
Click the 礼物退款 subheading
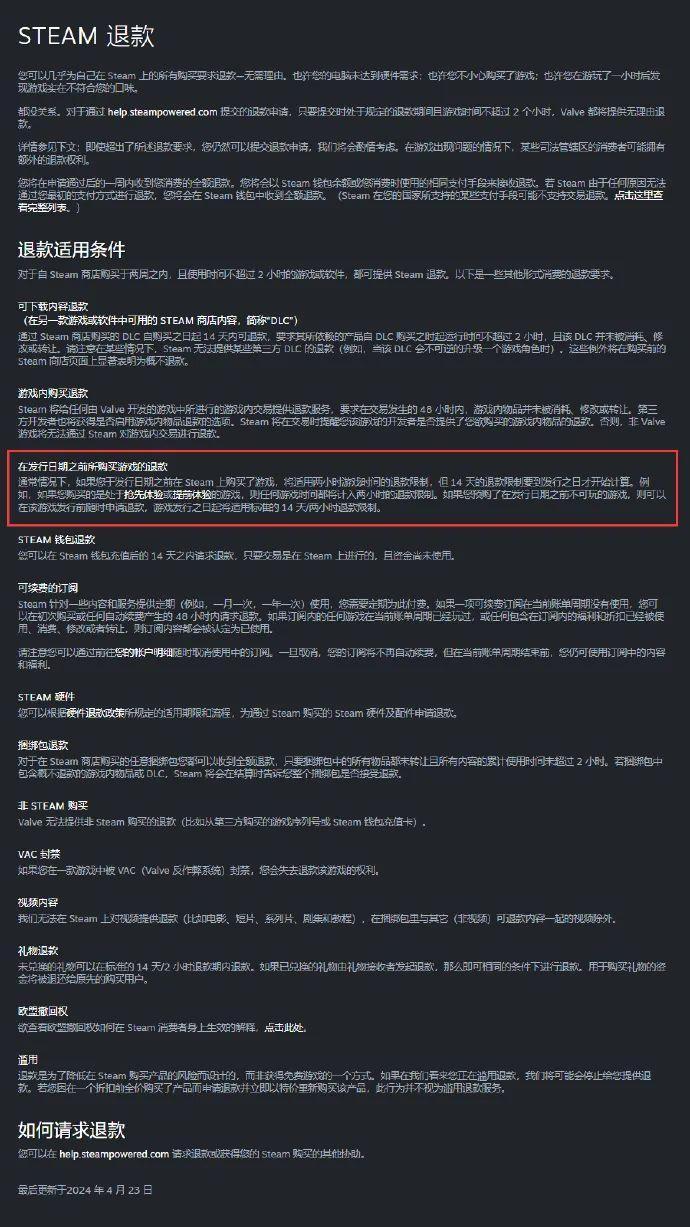pyautogui.click(x=38, y=950)
